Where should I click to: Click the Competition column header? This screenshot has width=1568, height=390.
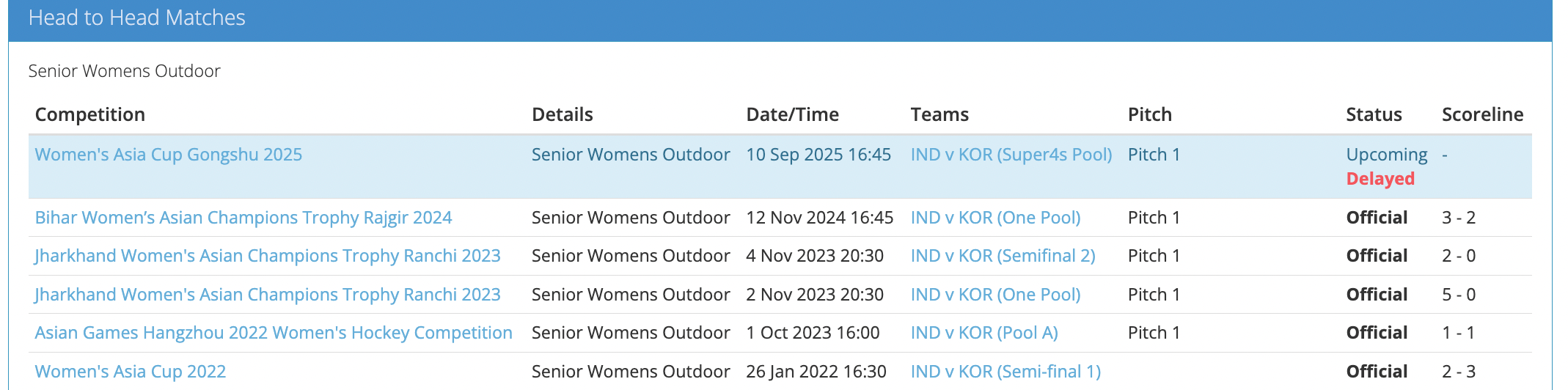pos(90,114)
